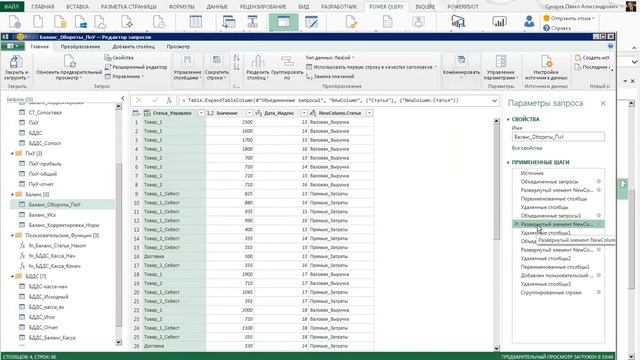The height and width of the screenshot is (360, 640).
Task: Collapse the СВОЙСТВА section
Action: tap(509, 119)
